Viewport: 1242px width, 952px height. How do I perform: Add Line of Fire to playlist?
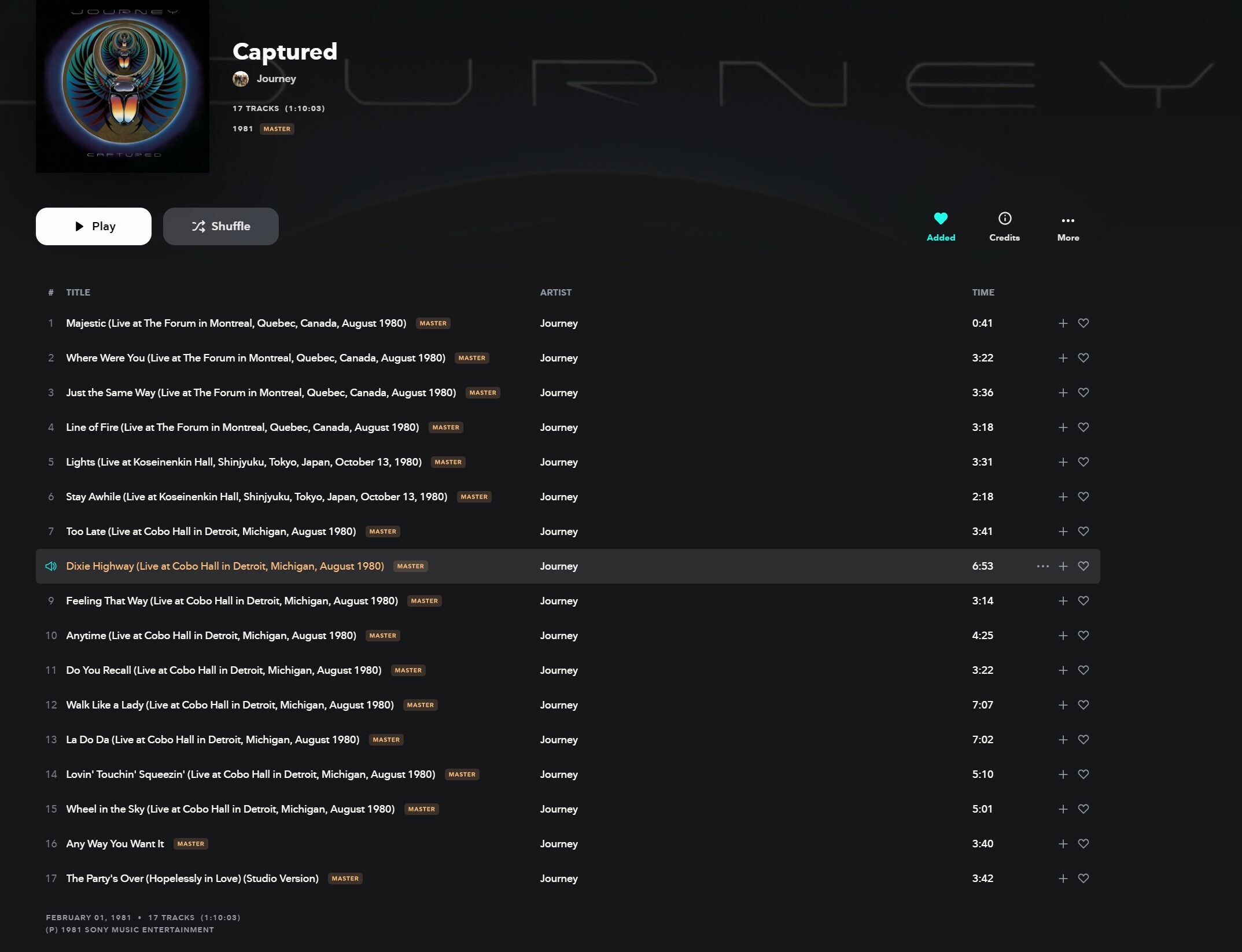1063,427
